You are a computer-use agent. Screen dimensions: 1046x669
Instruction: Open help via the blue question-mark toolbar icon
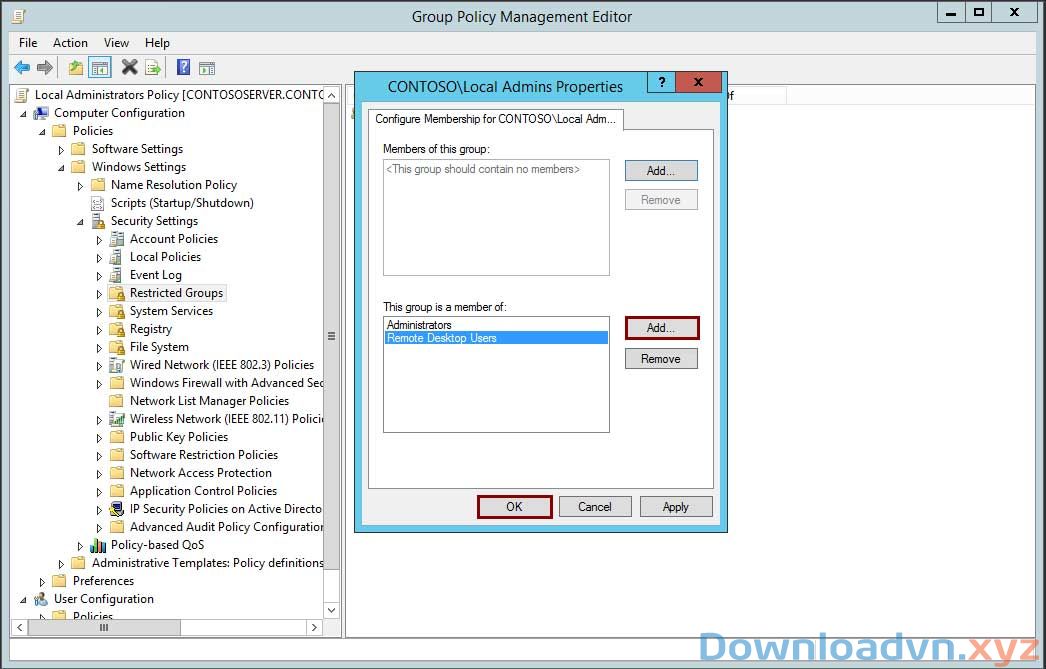183,67
